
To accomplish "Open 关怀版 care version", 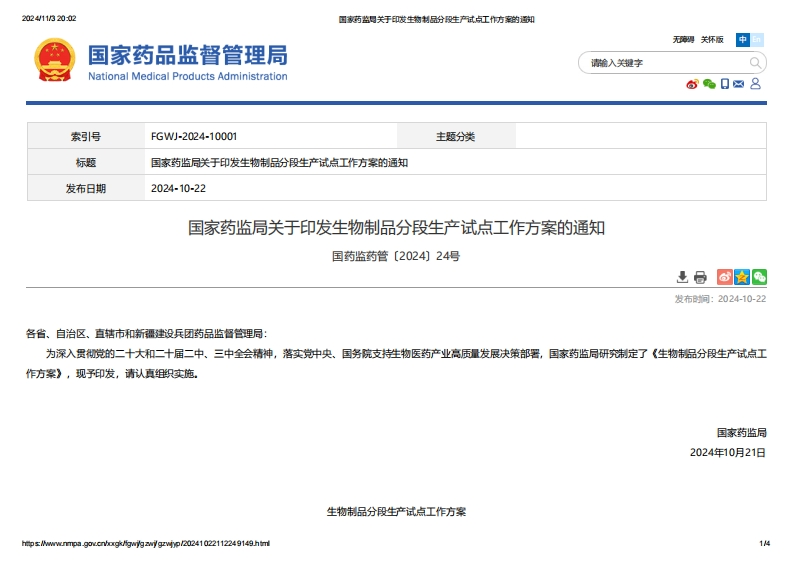I will coord(712,40).
